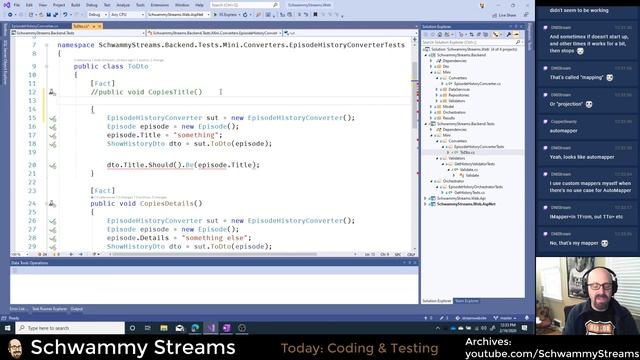Select Validate.cs in Solution Explorer
Image resolution: width=640 pixels, height=360 pixels.
click(x=469, y=169)
